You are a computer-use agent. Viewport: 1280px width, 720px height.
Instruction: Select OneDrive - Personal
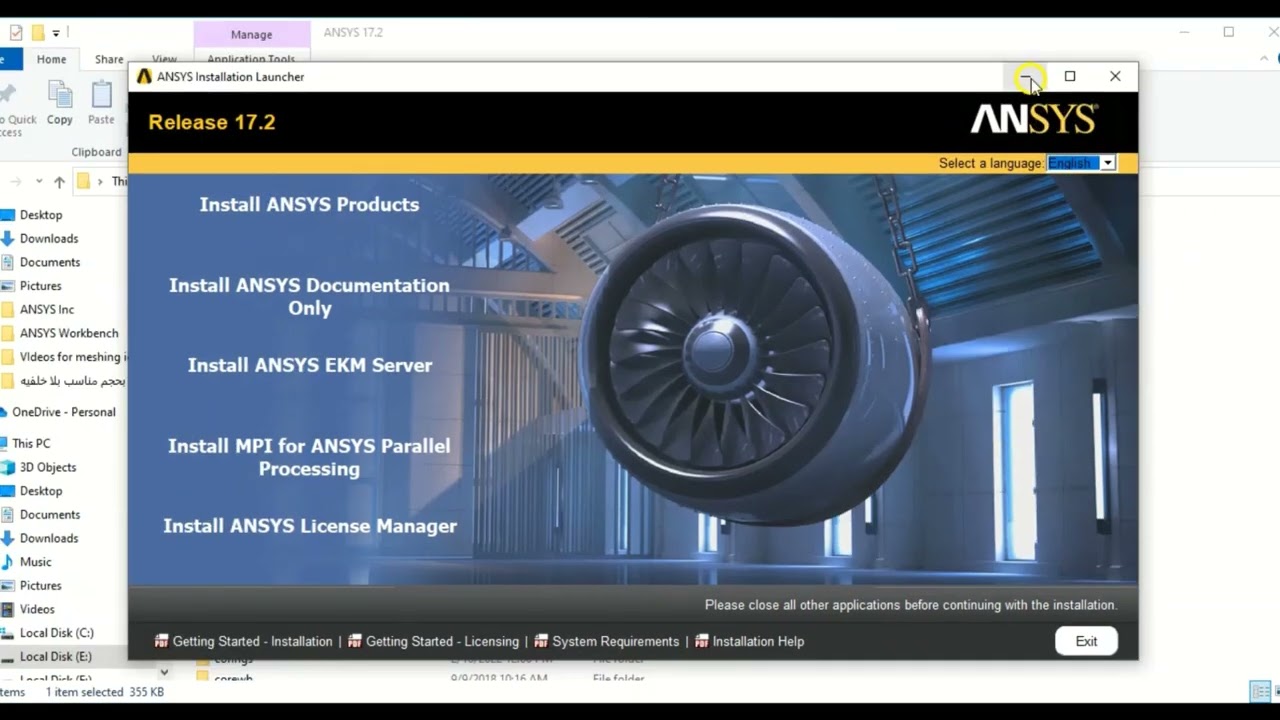click(x=64, y=412)
